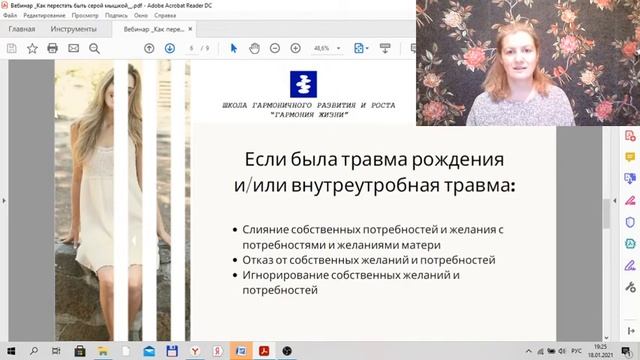Zoom out with the minus button
The height and width of the screenshot is (360, 640).
pyautogui.click(x=275, y=48)
